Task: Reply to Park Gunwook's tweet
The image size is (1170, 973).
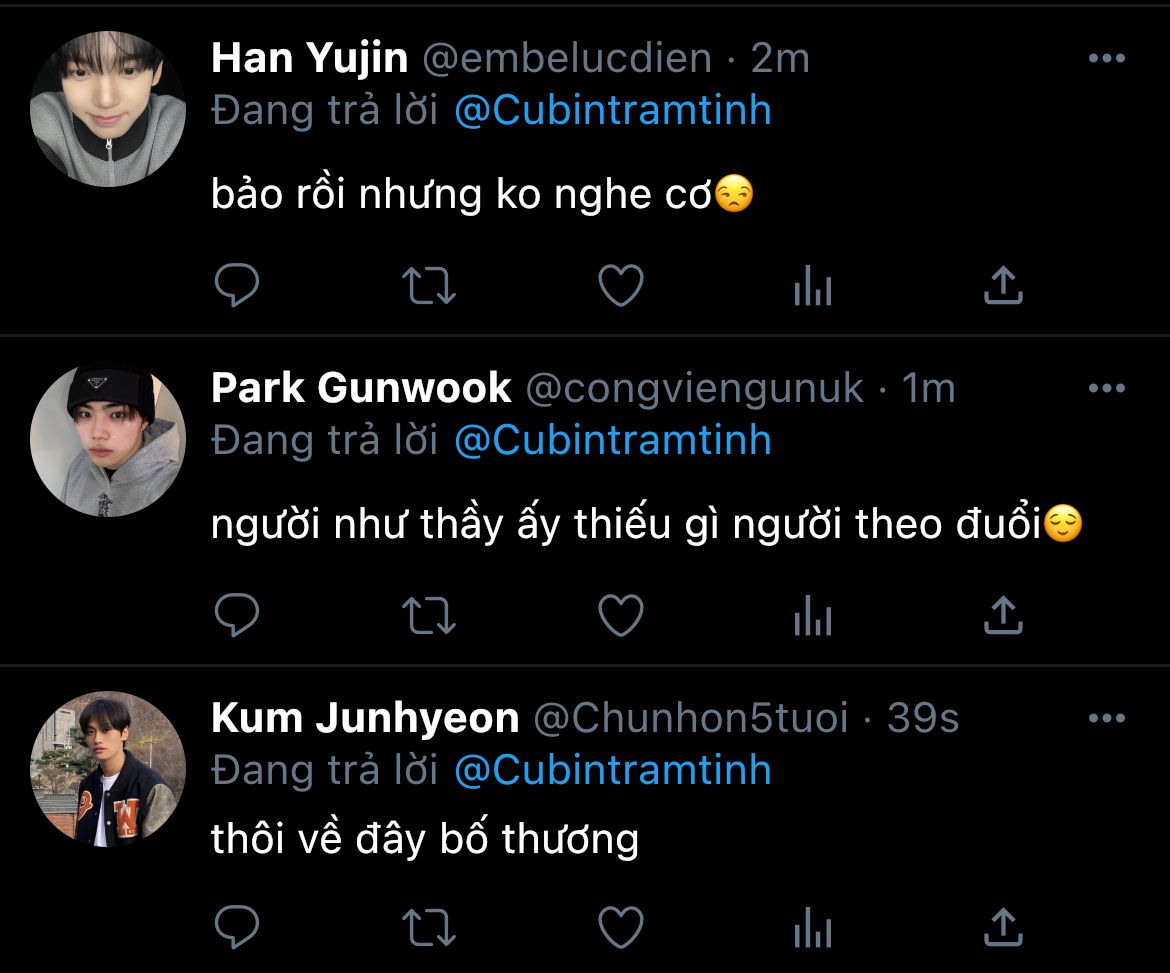Action: 237,617
